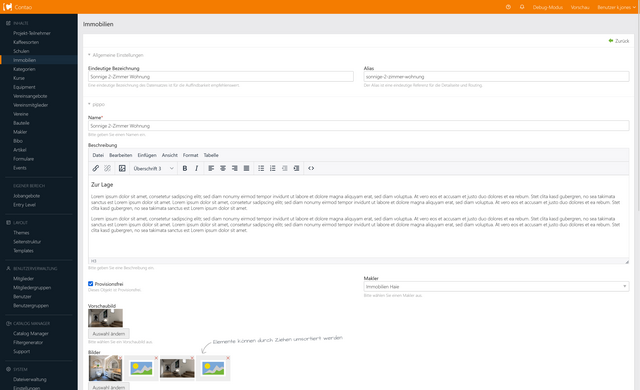Click the Vorschaubild thumbnail image
This screenshot has height=390, width=640.
[105, 318]
